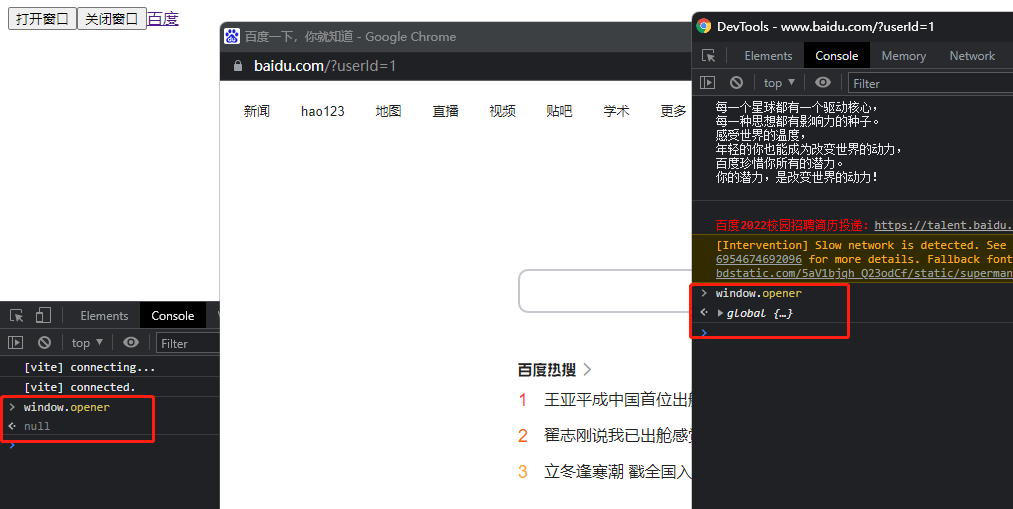
Task: Click the 关闭窗口 button
Action: click(x=112, y=19)
